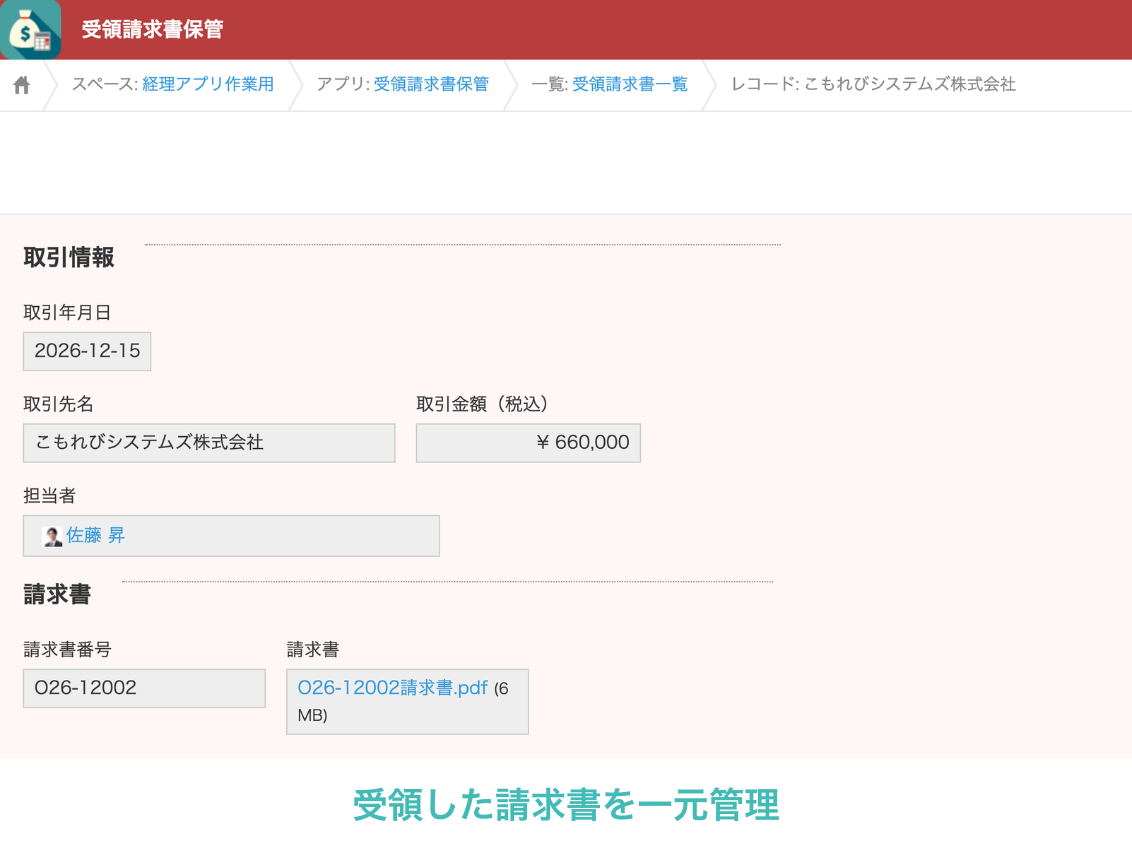
Task: Click the money bag app icon
Action: click(x=30, y=30)
